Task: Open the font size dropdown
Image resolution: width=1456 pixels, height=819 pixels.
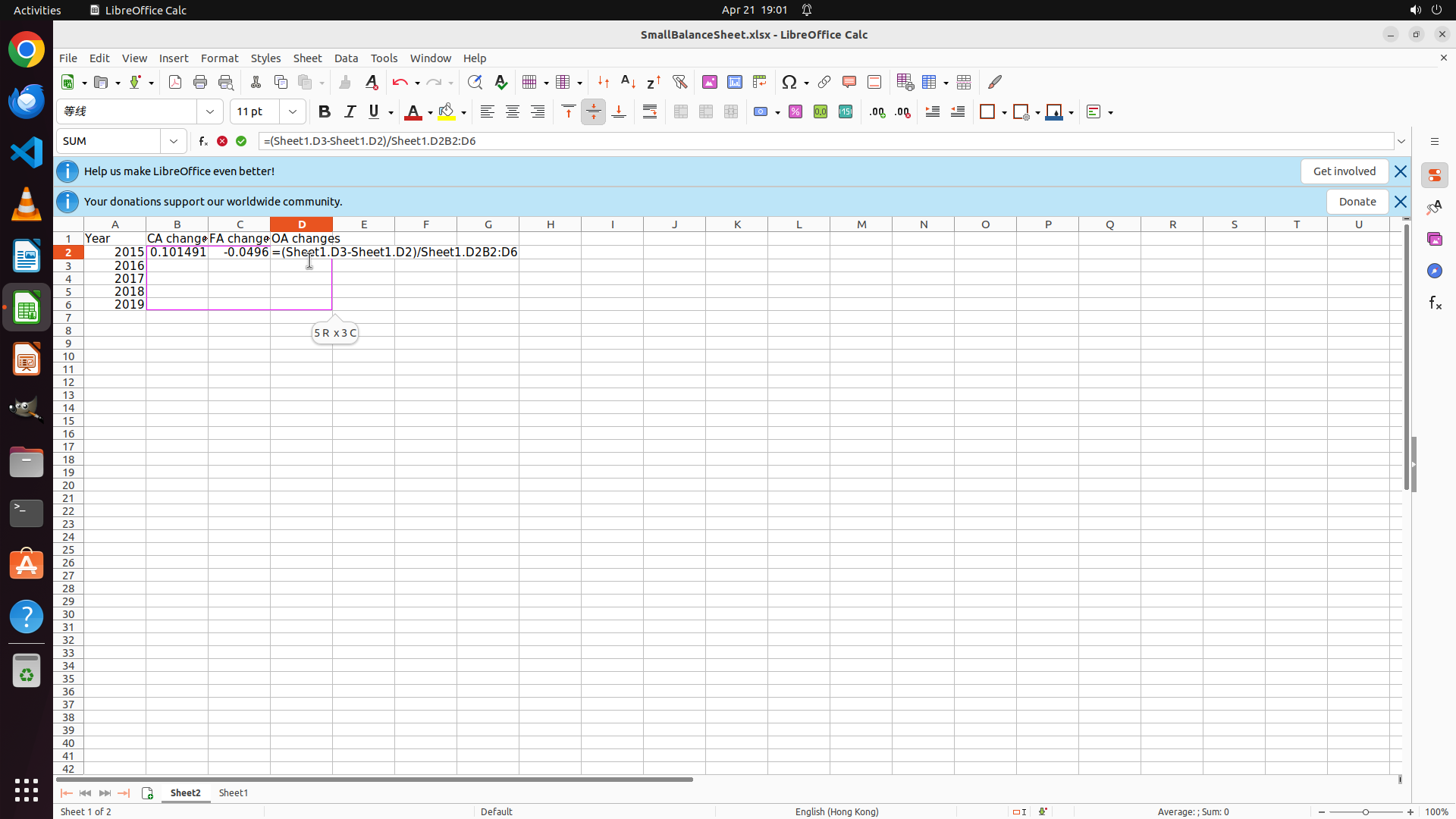Action: tap(293, 112)
